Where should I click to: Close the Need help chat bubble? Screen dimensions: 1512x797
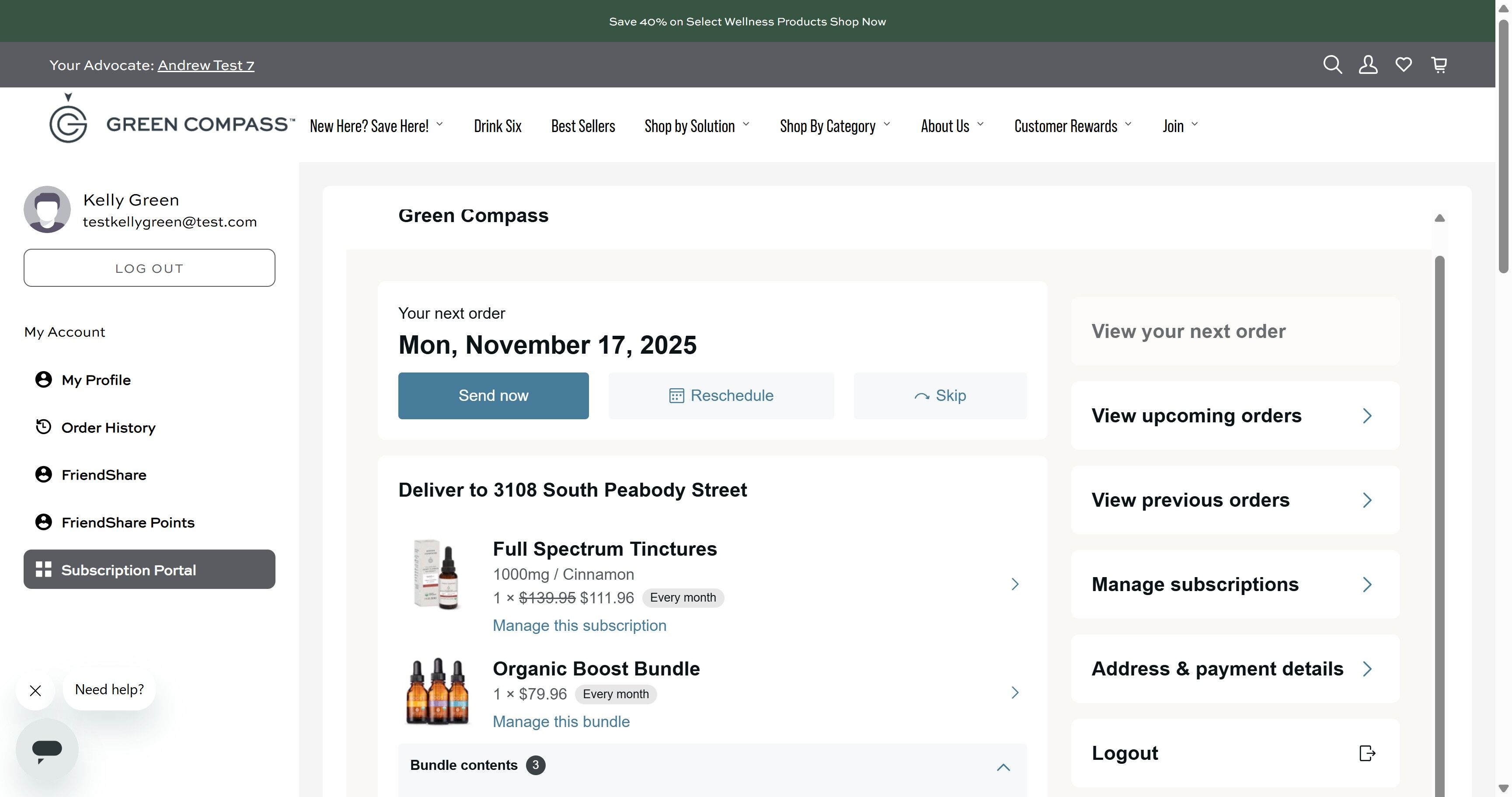tap(35, 690)
